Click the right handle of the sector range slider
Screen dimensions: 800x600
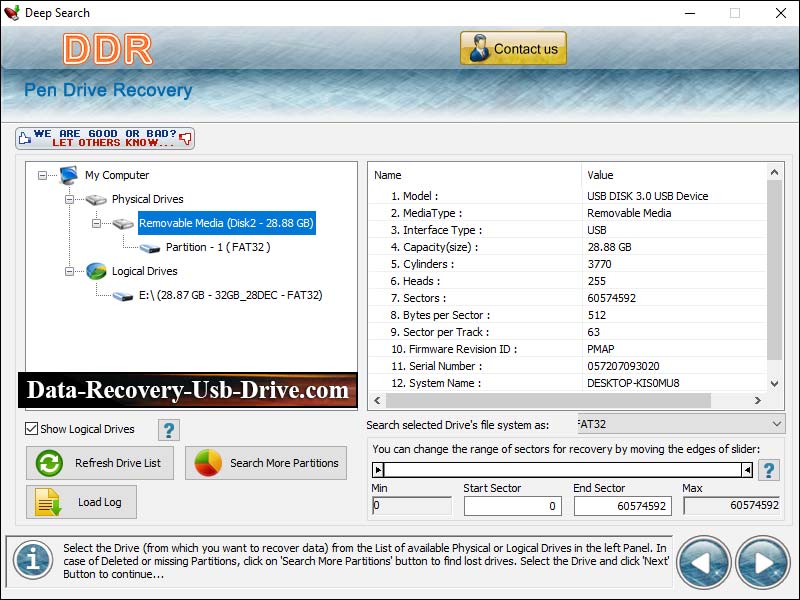[746, 469]
